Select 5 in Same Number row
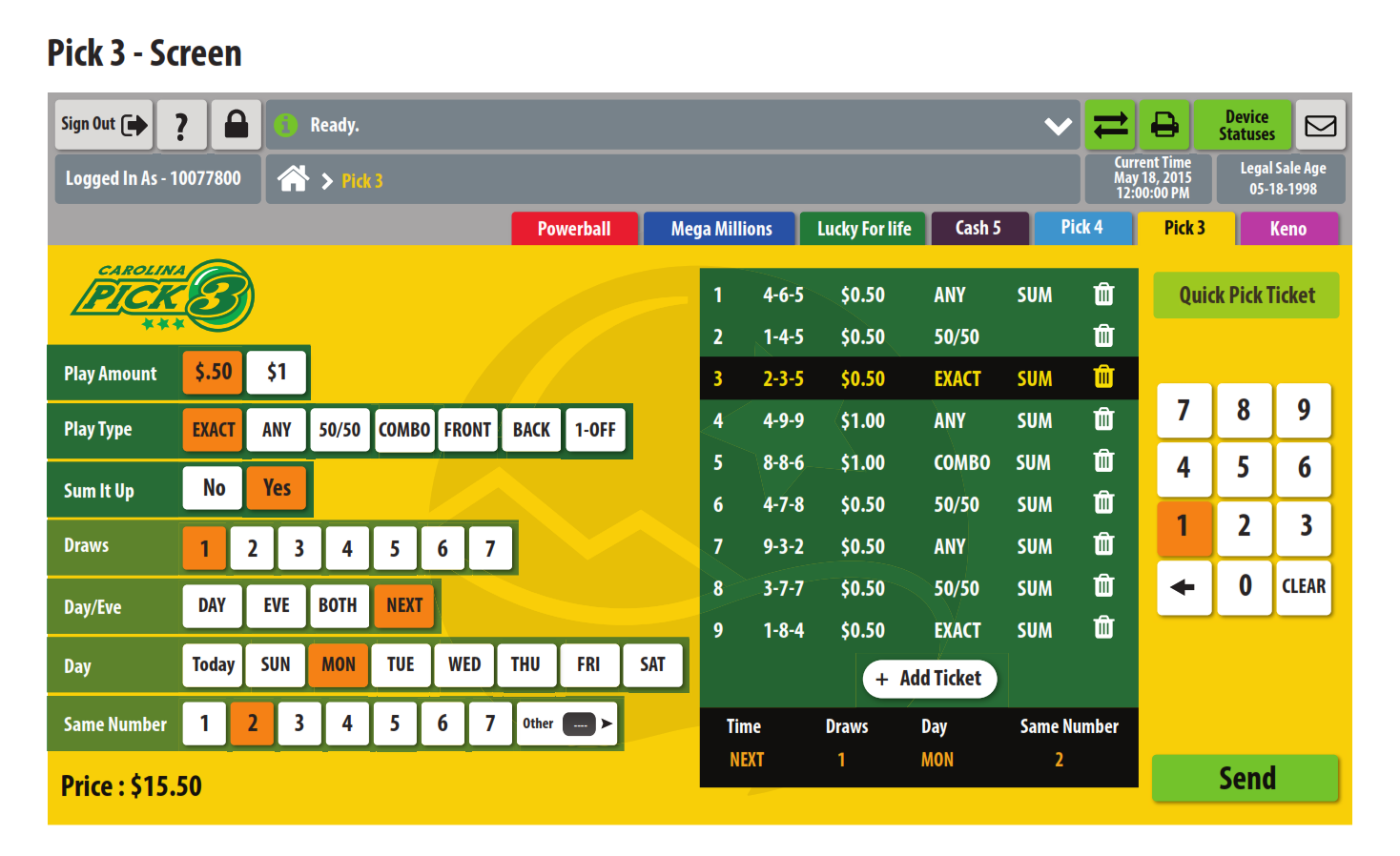Image resolution: width=1400 pixels, height=856 pixels. click(395, 724)
